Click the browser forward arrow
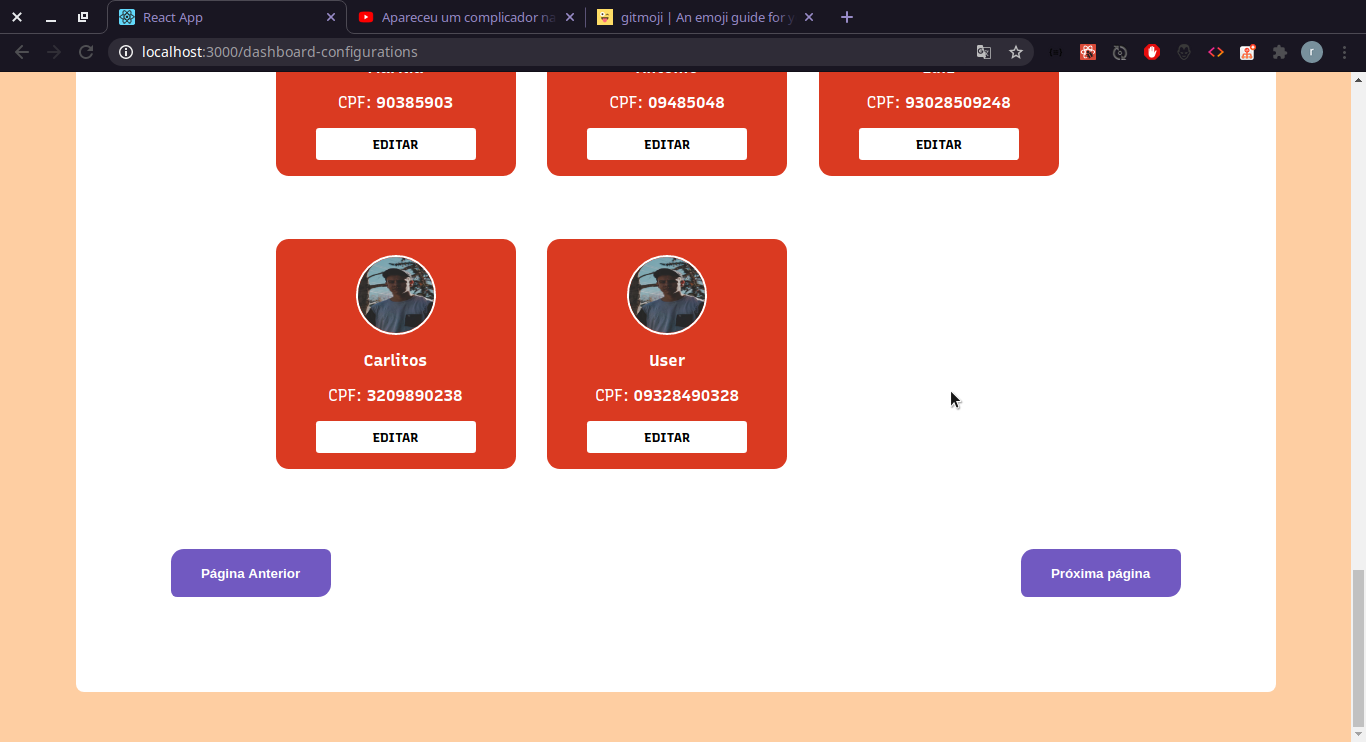 54,52
